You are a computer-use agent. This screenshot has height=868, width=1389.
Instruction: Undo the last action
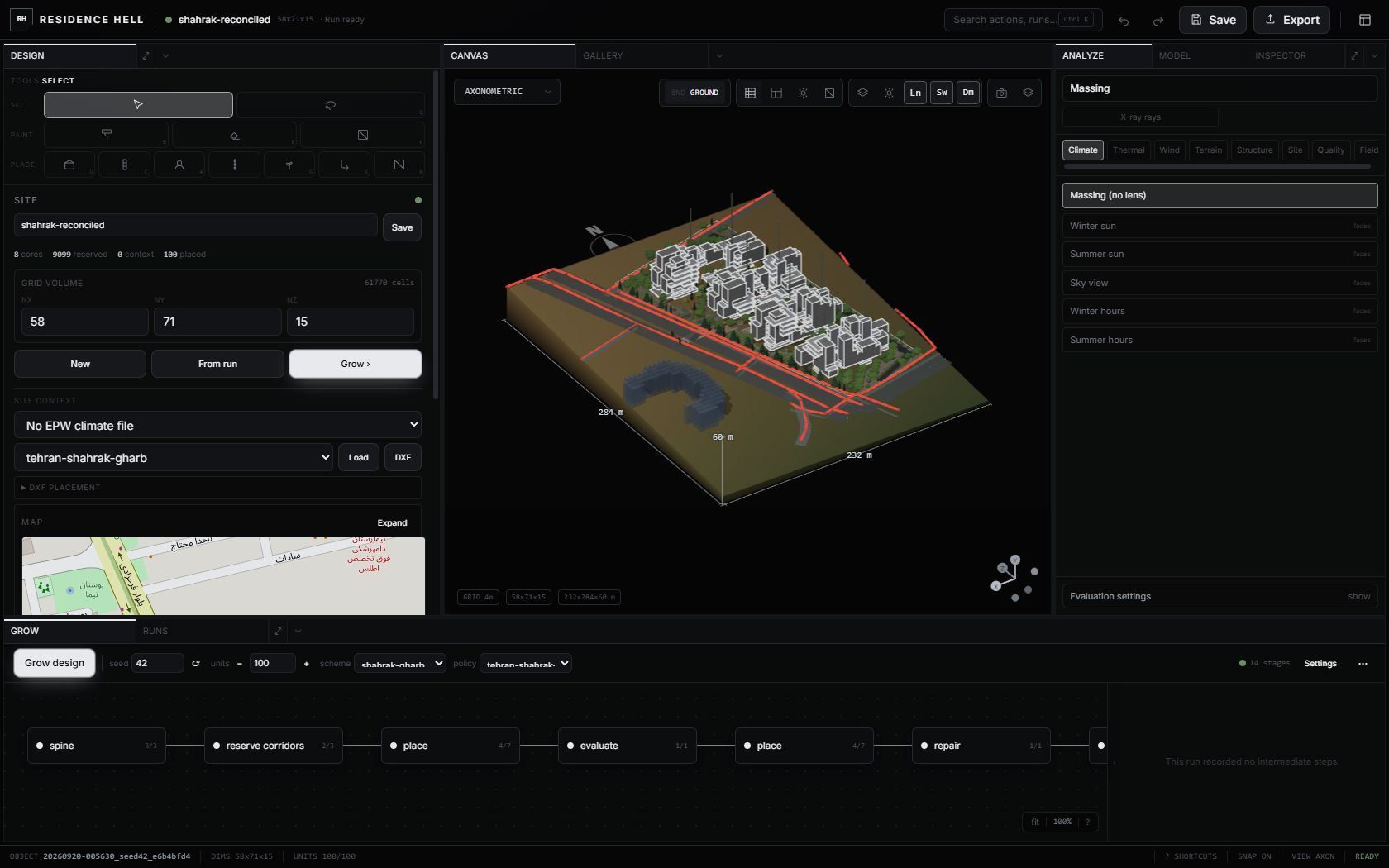(1124, 20)
